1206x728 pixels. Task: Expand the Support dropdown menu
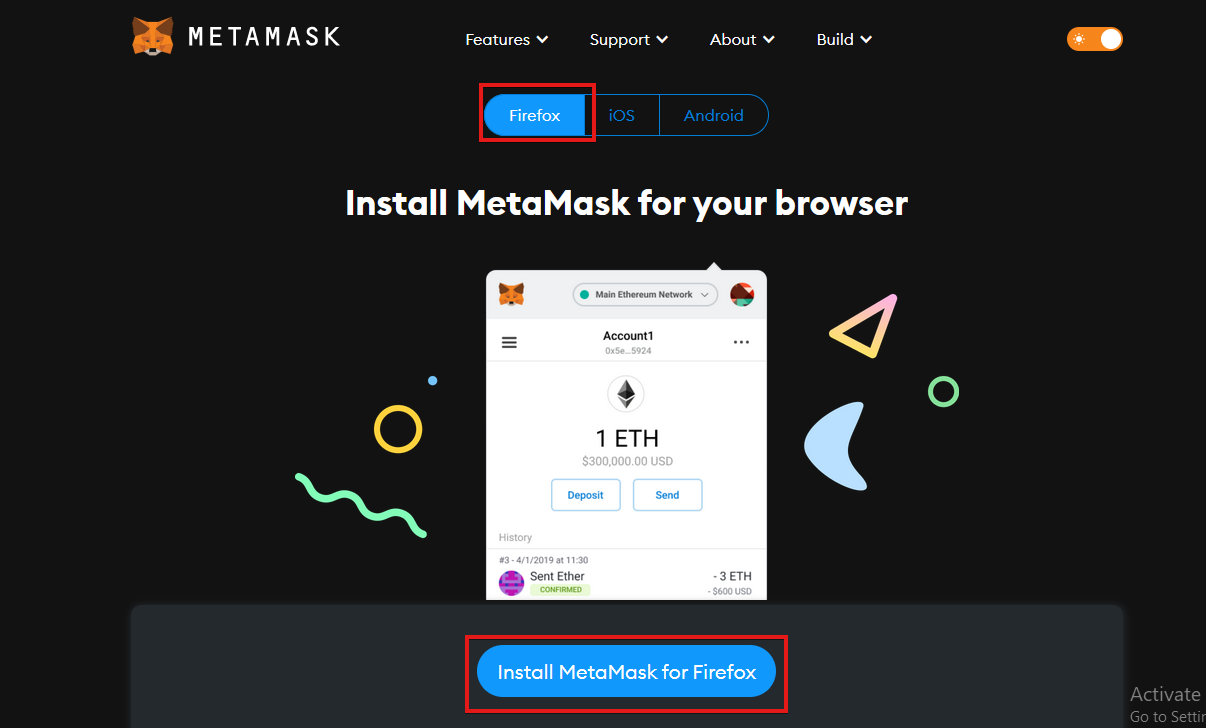[x=629, y=40]
